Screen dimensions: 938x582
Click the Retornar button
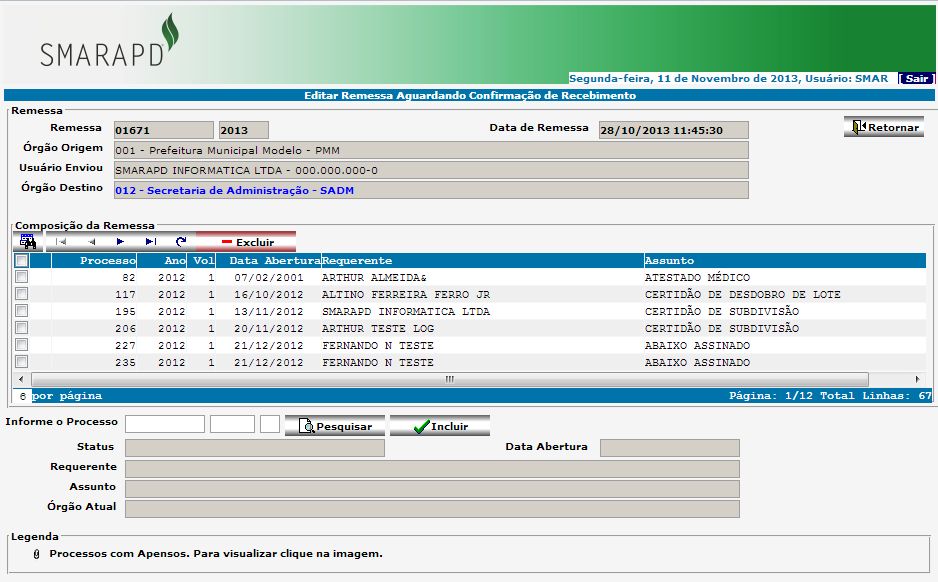[x=884, y=127]
